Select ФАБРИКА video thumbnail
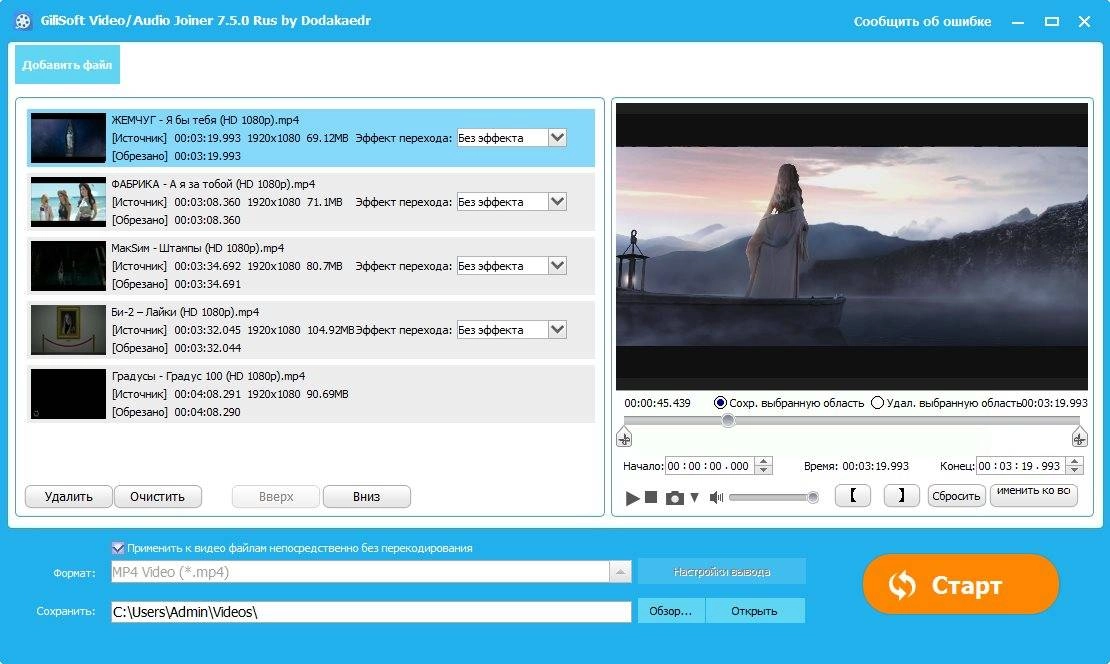Screen dimensions: 1110x664 (68, 202)
